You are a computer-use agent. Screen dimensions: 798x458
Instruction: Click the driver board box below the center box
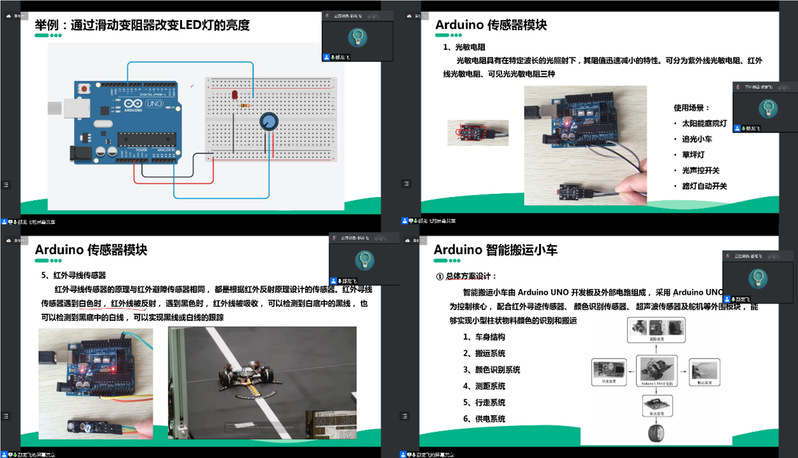click(657, 406)
